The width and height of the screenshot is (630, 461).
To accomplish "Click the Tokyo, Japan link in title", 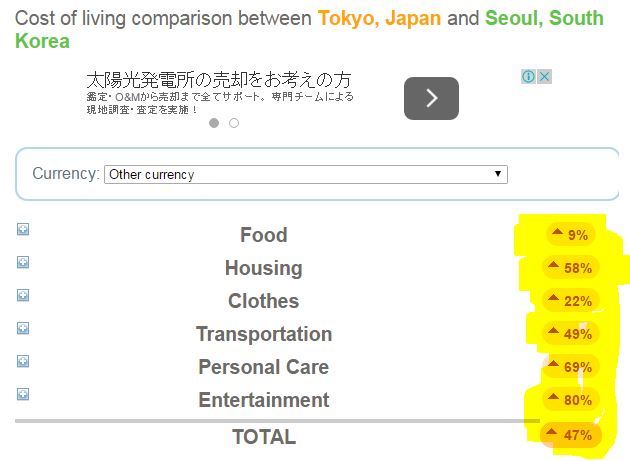I will [x=379, y=18].
